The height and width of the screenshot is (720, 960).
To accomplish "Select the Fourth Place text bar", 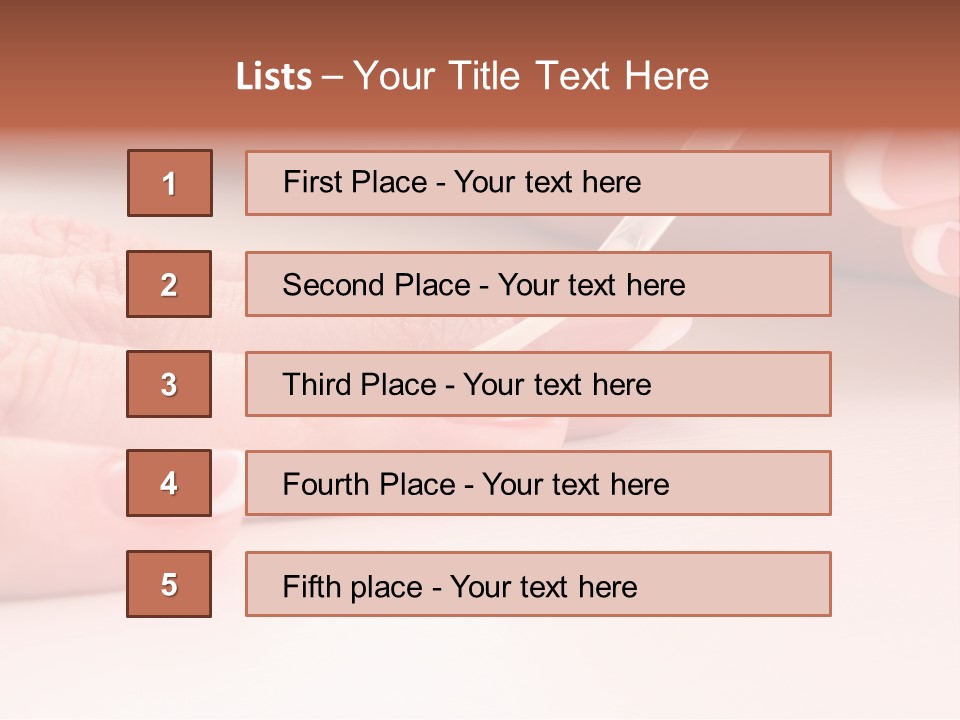I will pos(538,483).
